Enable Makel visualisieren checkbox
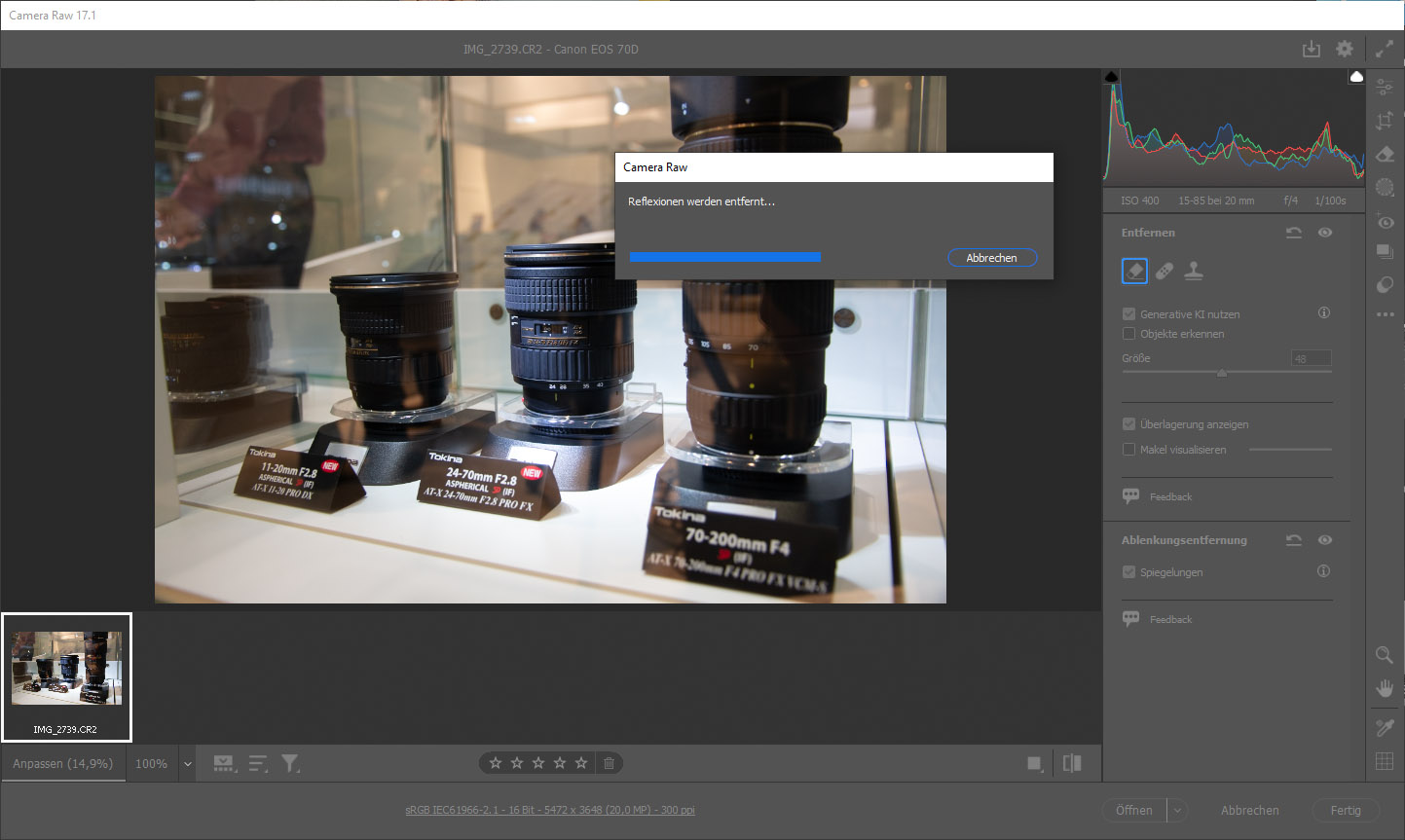 [1128, 450]
